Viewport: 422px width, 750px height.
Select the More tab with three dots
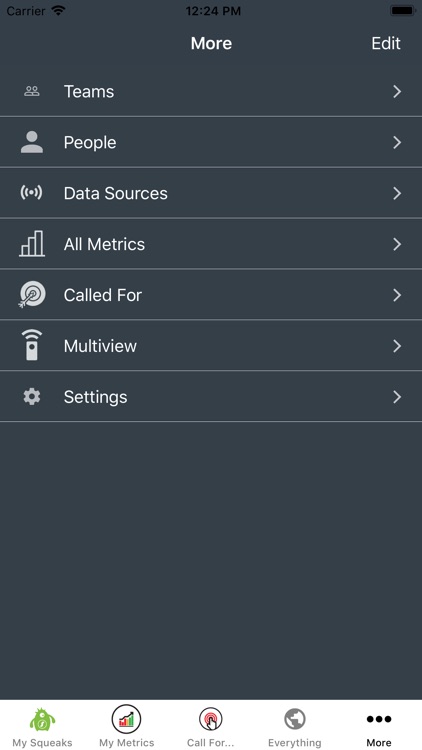(x=379, y=726)
